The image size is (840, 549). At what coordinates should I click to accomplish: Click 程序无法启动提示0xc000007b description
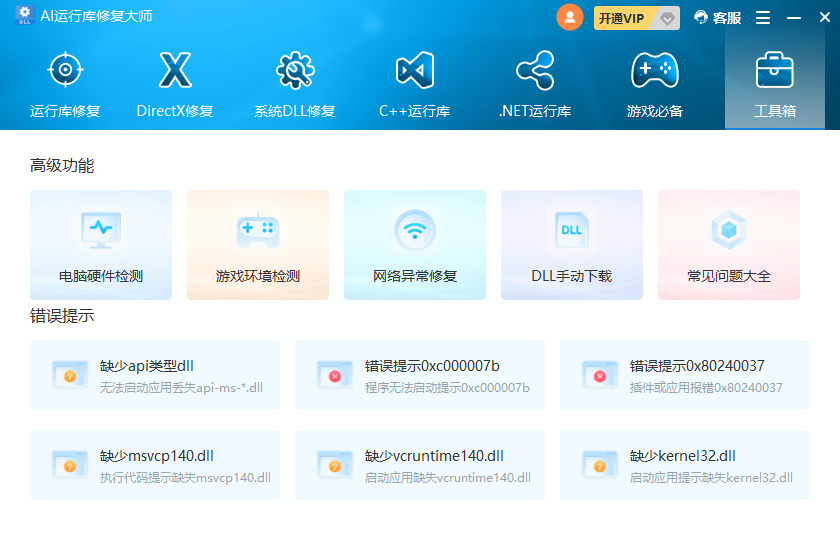[447, 388]
